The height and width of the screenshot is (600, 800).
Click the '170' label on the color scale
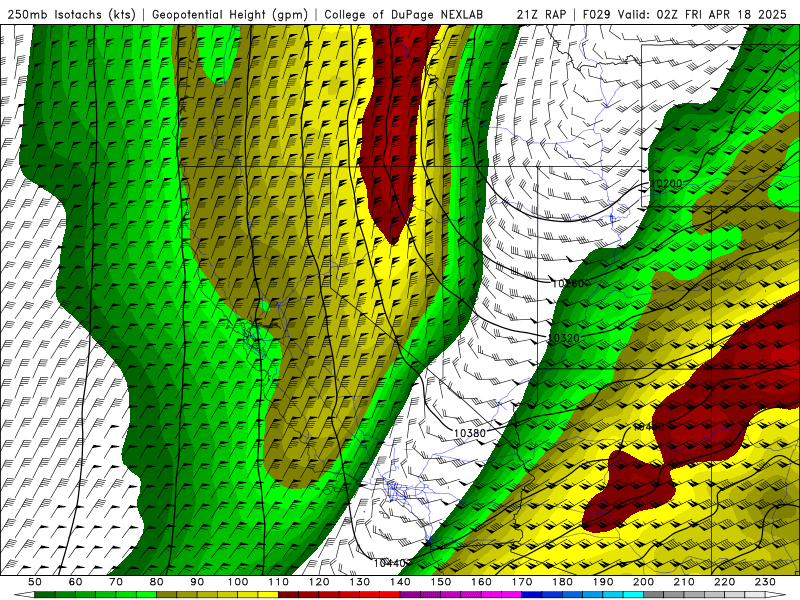click(522, 582)
